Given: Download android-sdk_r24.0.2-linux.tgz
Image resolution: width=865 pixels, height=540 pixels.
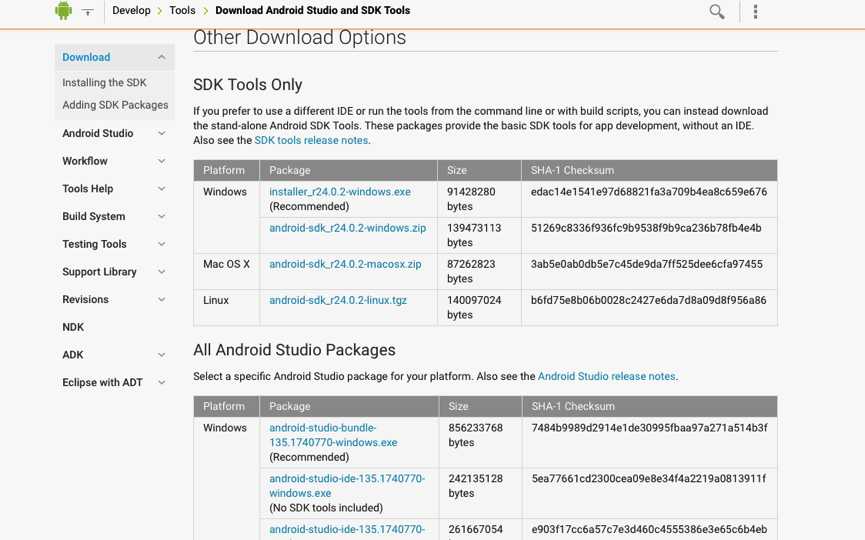Looking at the screenshot, I should pos(338,301).
